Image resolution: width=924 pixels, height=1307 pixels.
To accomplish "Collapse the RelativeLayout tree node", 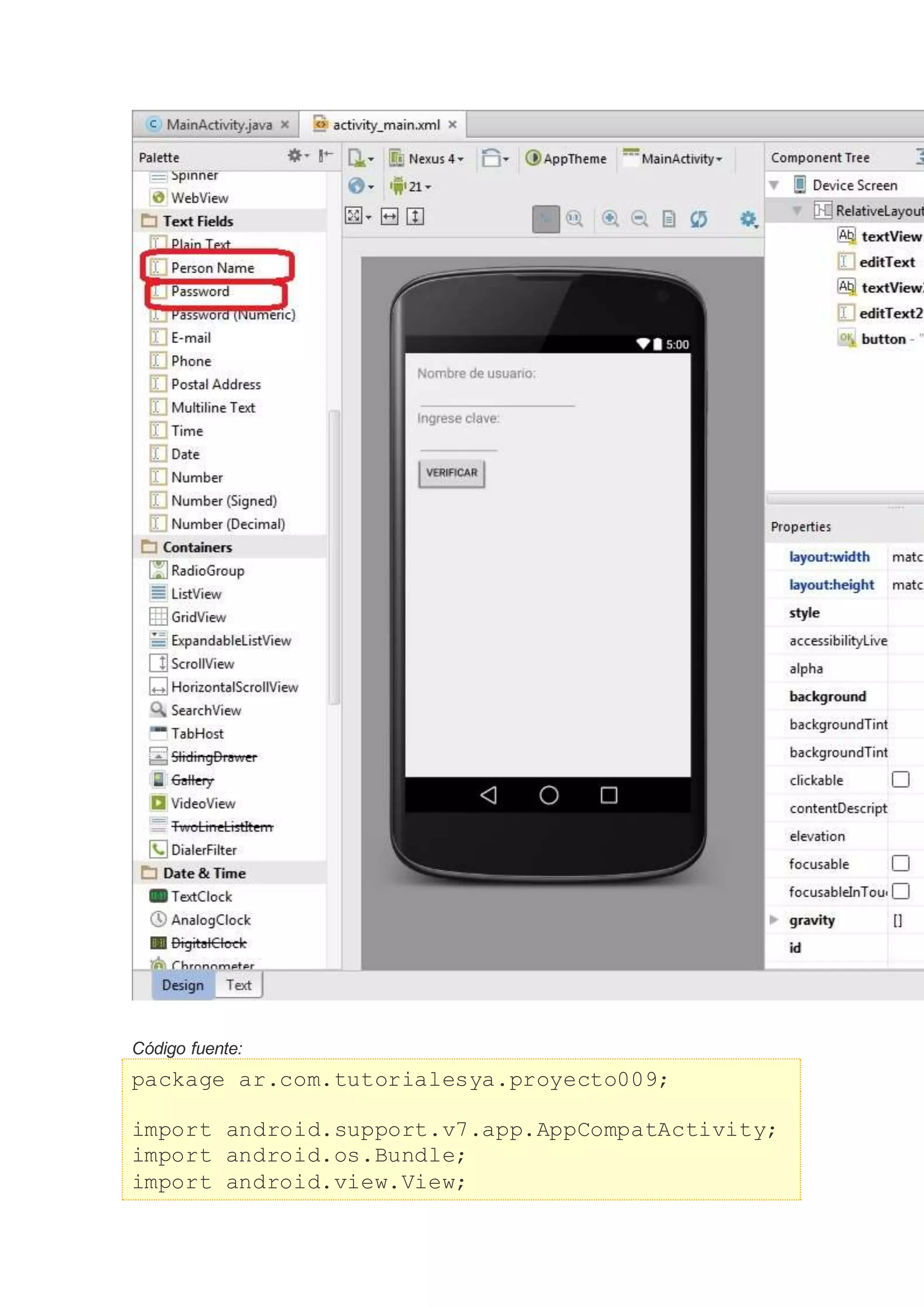I will click(x=798, y=211).
